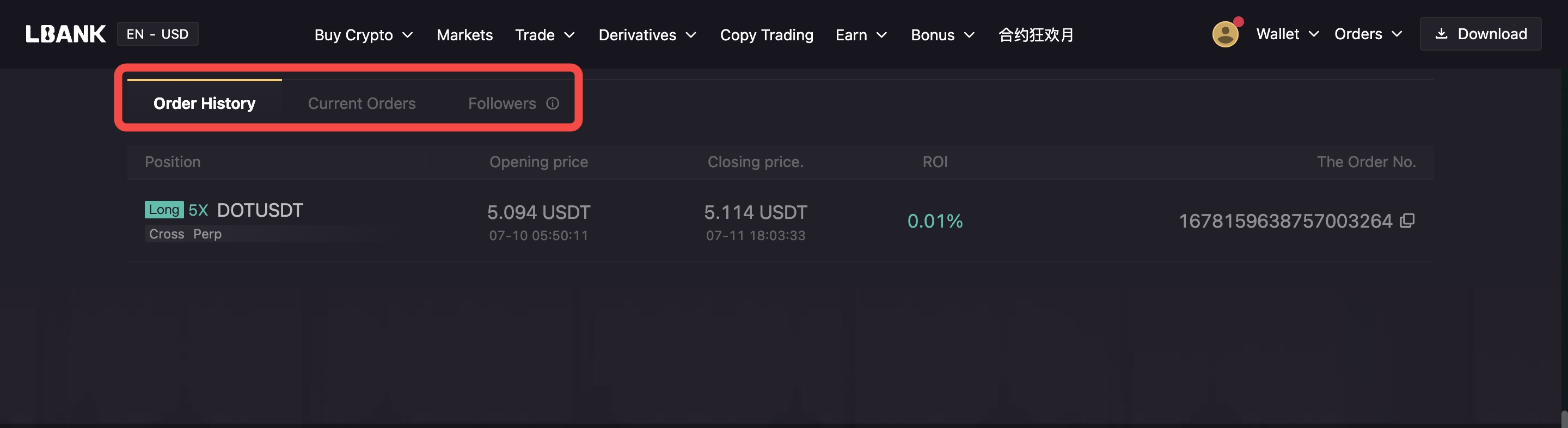
Task: Open the Earn dropdown
Action: 861,35
